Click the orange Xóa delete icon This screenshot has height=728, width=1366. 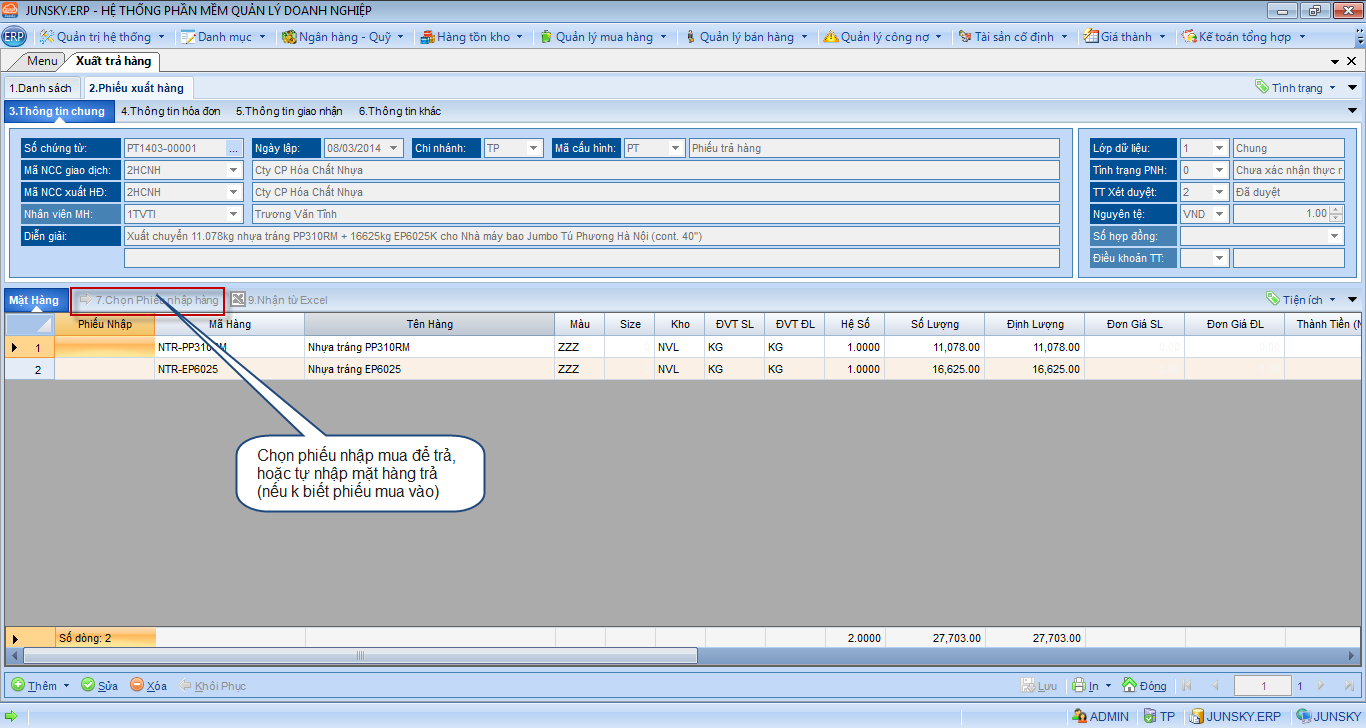(x=137, y=685)
